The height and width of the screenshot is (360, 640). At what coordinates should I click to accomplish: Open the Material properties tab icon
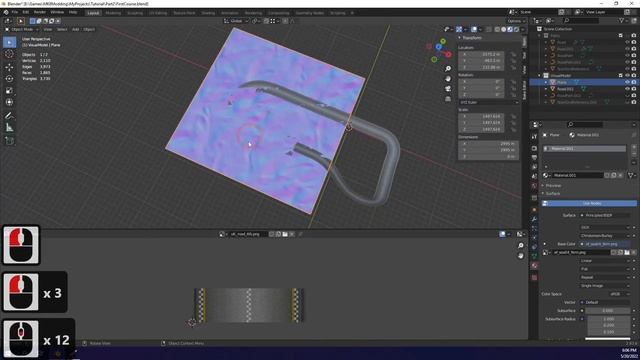(x=534, y=266)
